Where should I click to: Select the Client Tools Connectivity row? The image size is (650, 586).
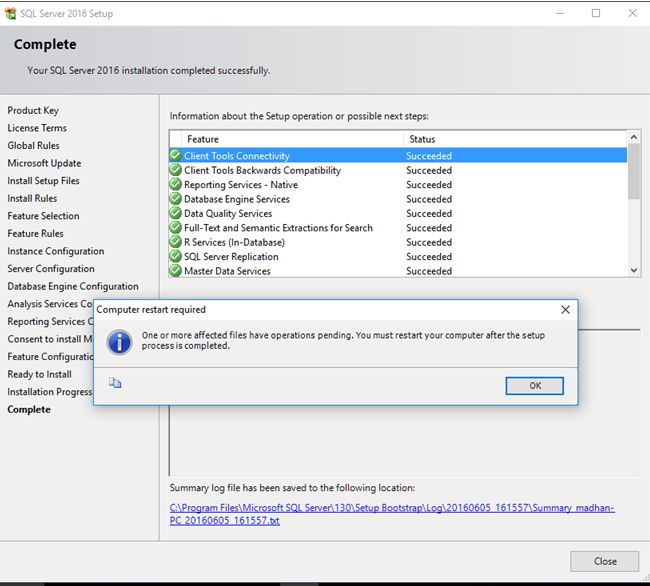tap(398, 156)
